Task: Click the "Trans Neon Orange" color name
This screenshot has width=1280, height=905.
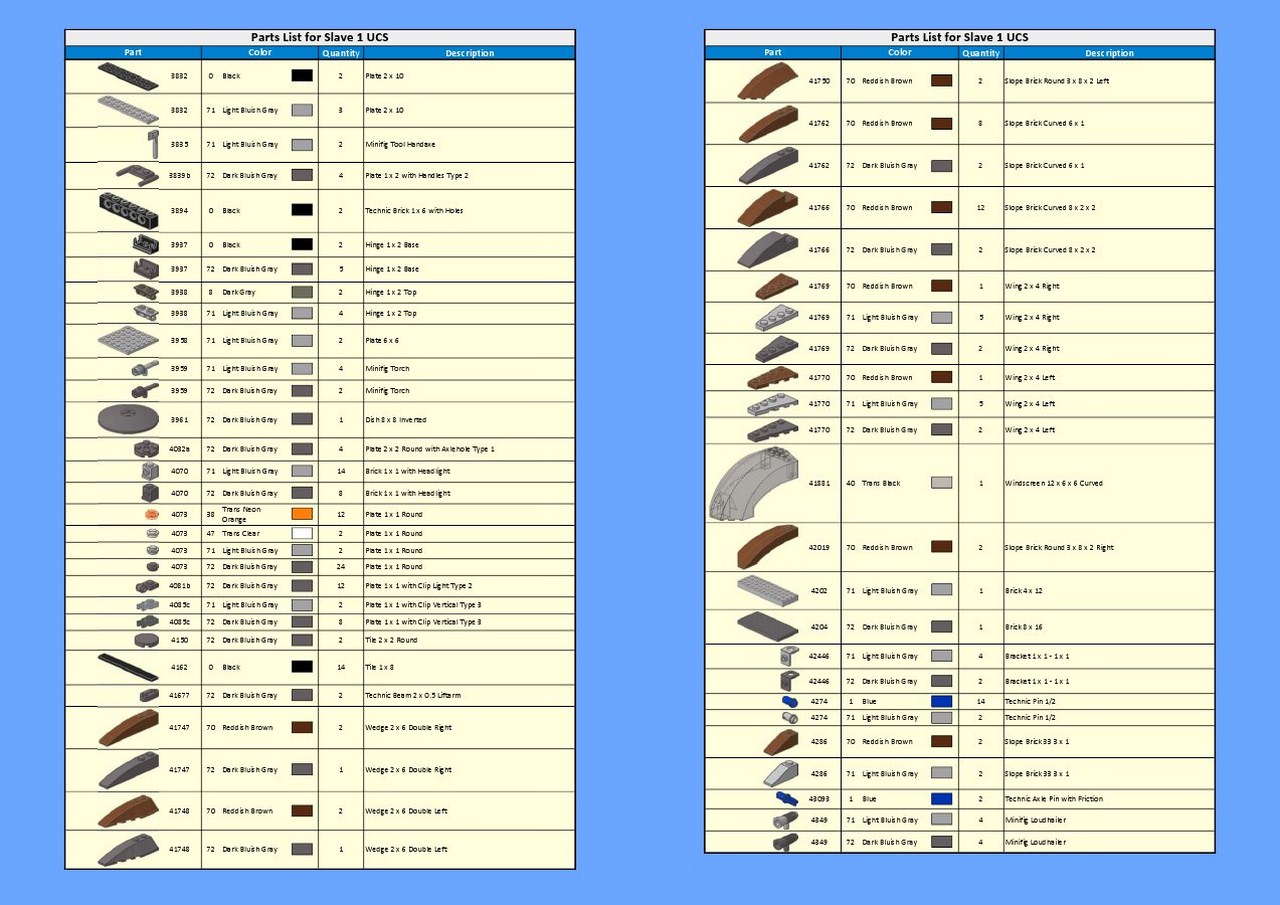Action: 241,514
